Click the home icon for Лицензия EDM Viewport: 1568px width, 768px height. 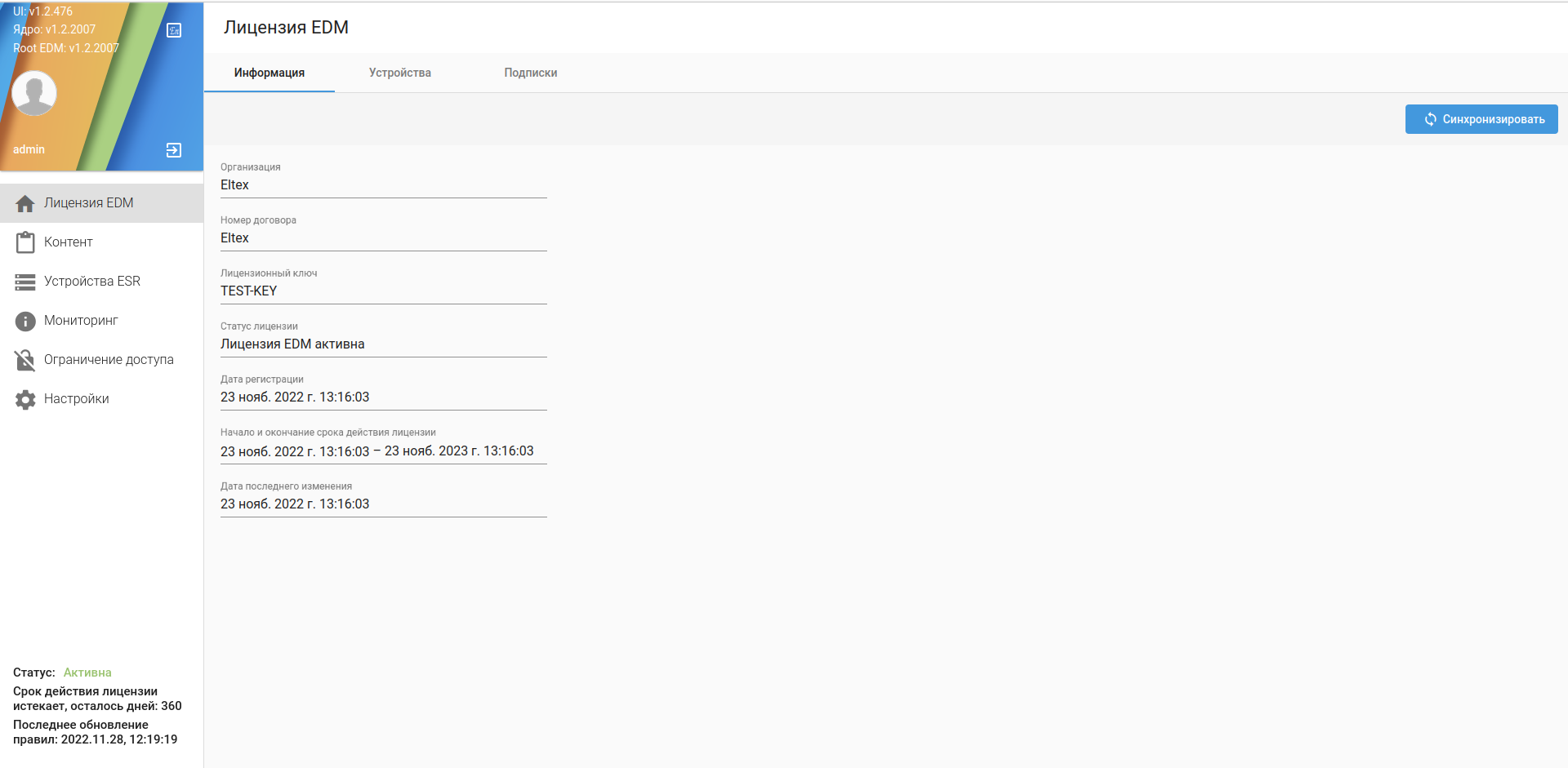pos(25,203)
